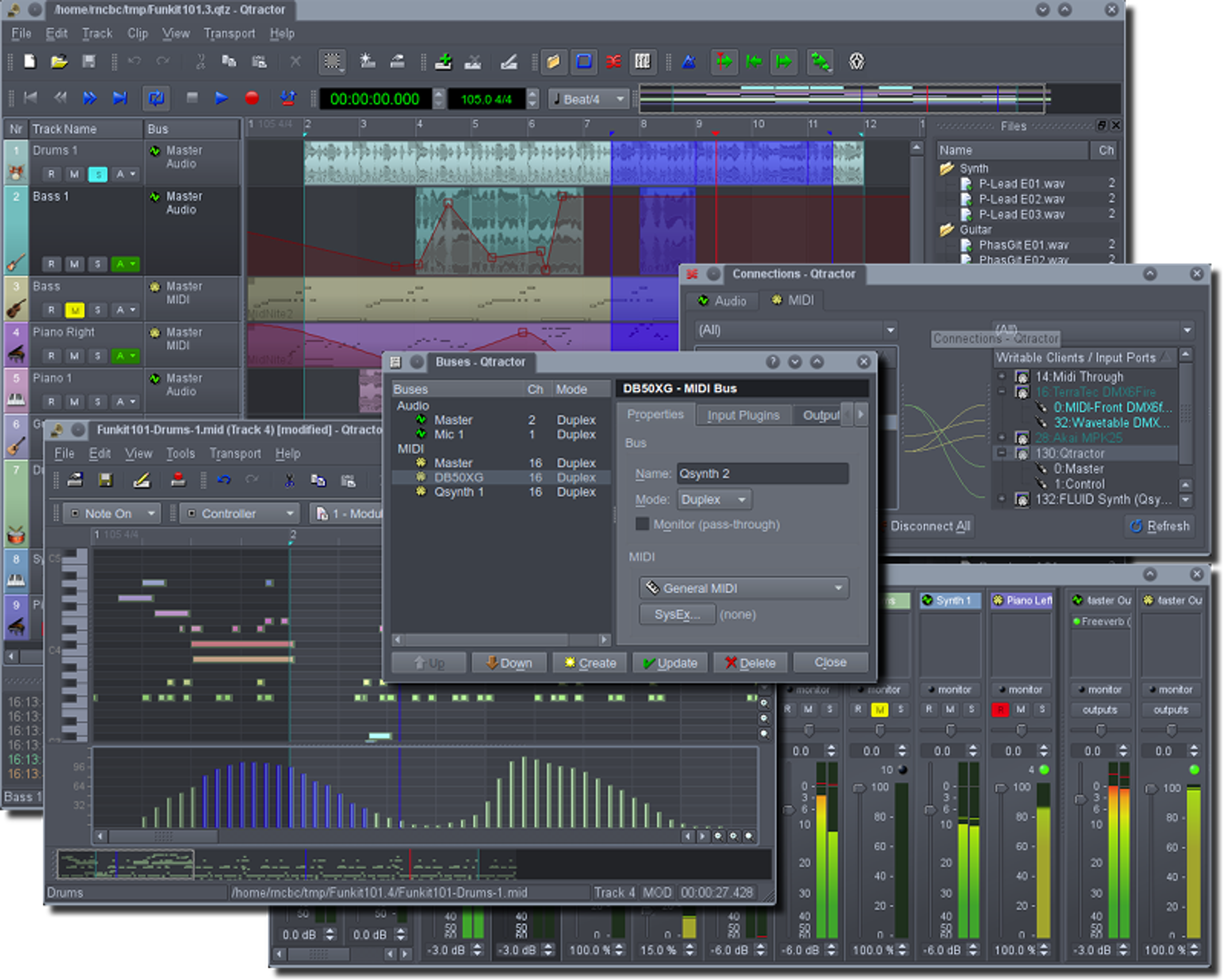
Task: Click Disconnect All in the Connections window
Action: point(931,526)
